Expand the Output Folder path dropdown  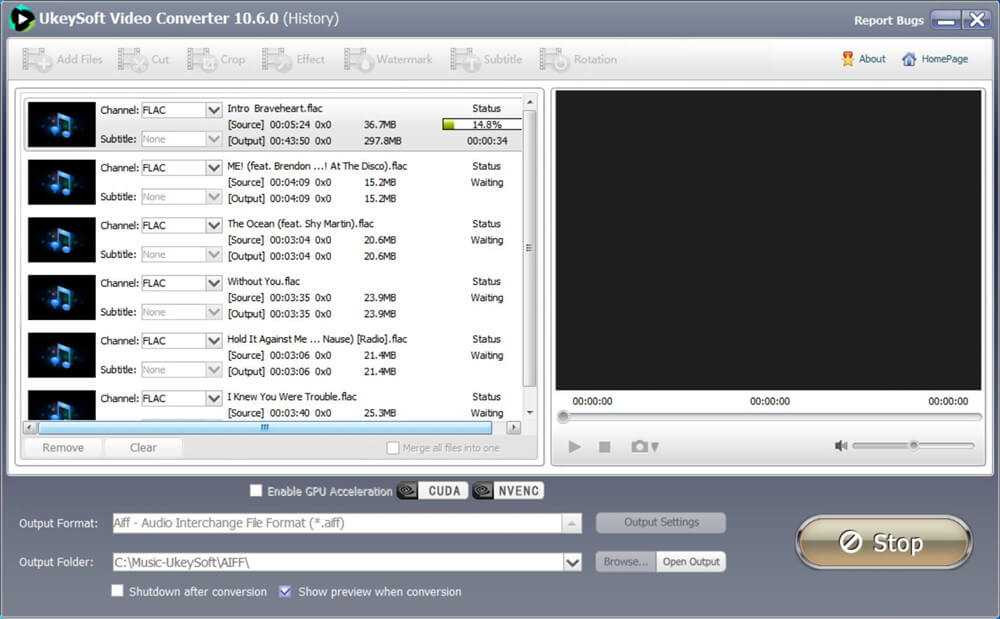pos(572,563)
